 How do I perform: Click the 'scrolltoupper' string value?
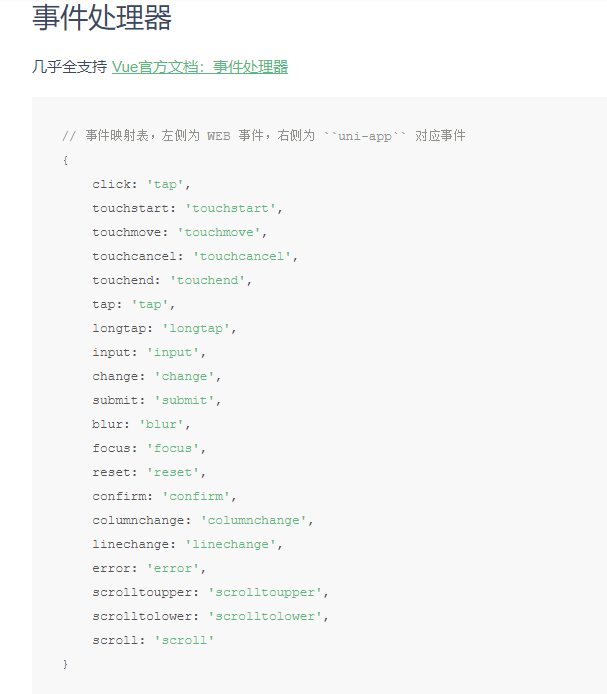tap(265, 592)
